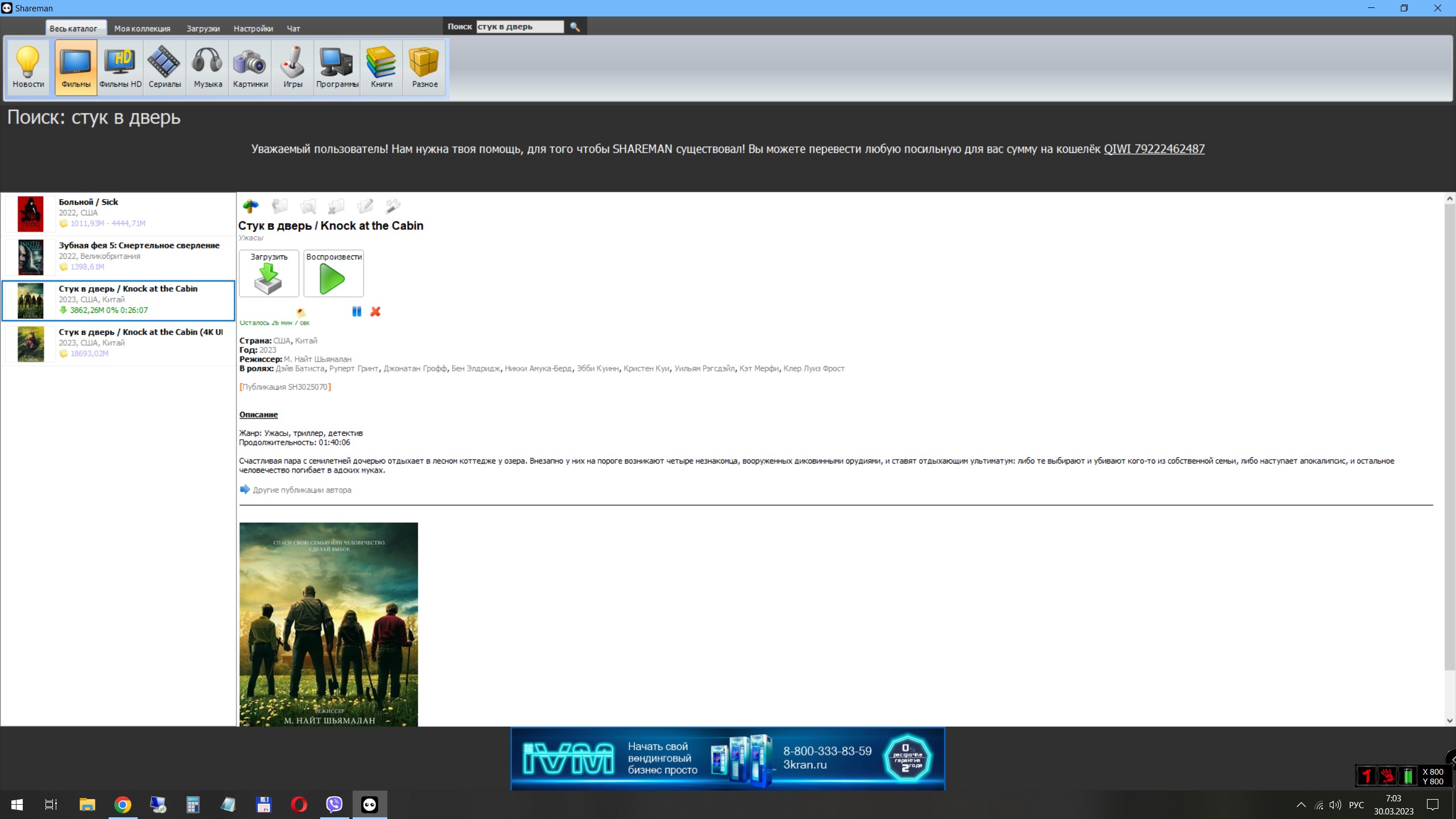
Task: Click the search magnifier icon
Action: [575, 27]
